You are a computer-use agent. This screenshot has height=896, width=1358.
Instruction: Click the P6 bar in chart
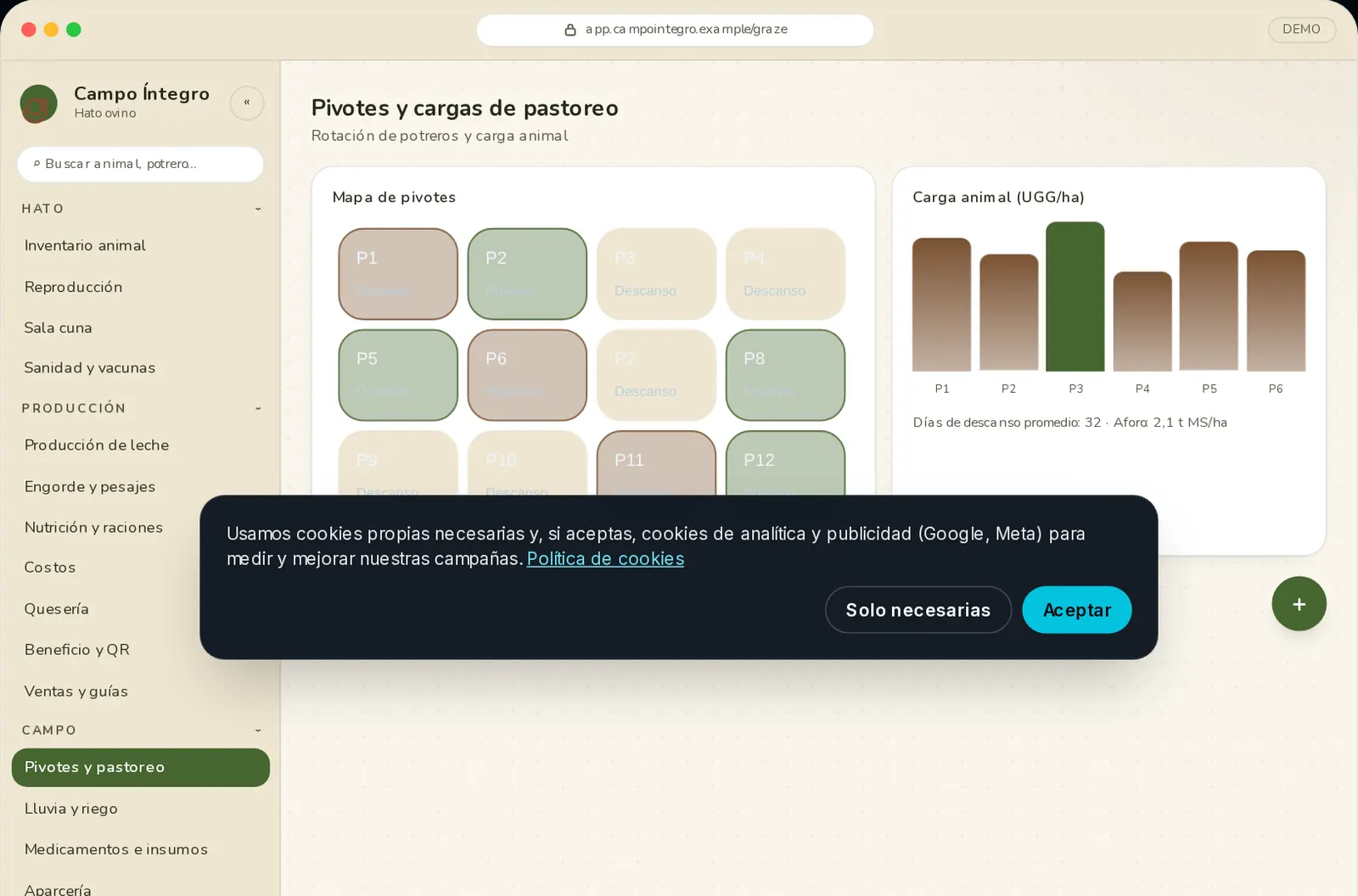coord(1276,311)
